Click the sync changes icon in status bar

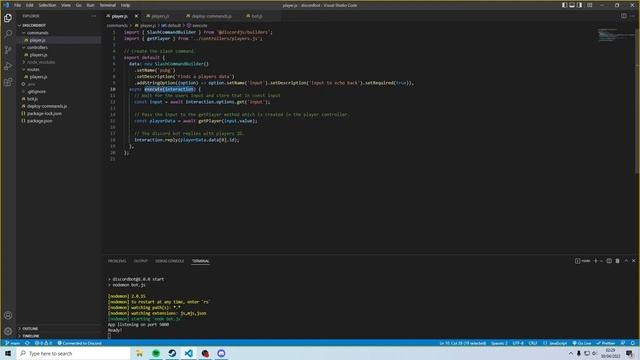[x=27, y=343]
